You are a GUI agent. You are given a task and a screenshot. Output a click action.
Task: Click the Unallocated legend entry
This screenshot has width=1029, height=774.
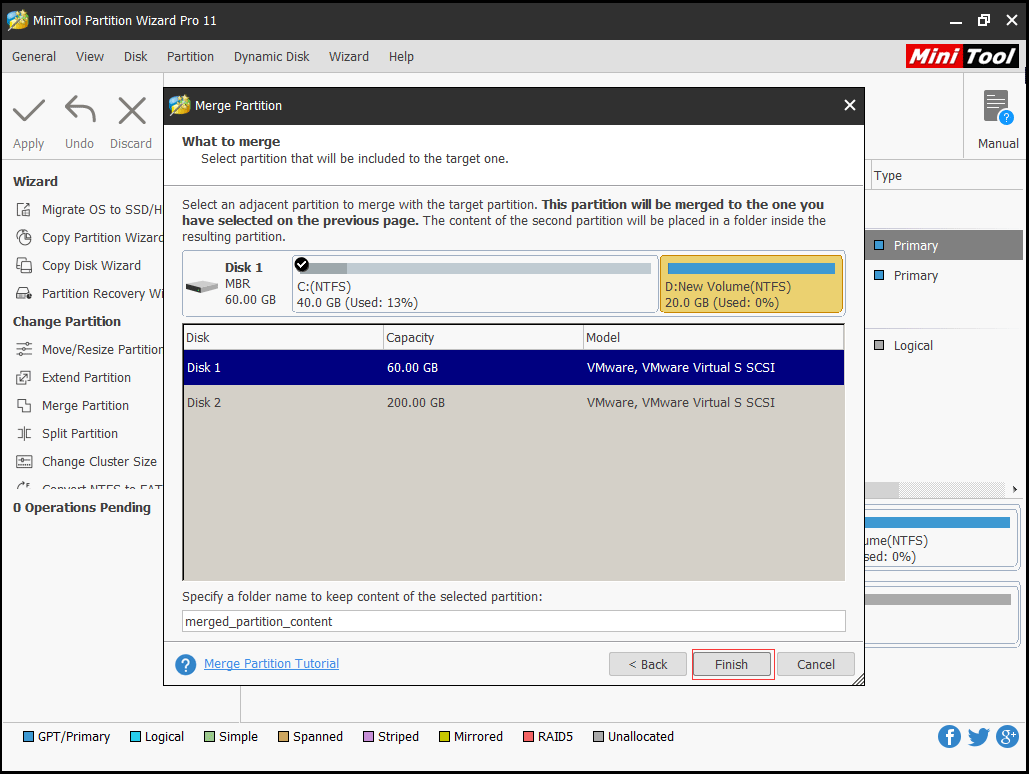[x=633, y=737]
